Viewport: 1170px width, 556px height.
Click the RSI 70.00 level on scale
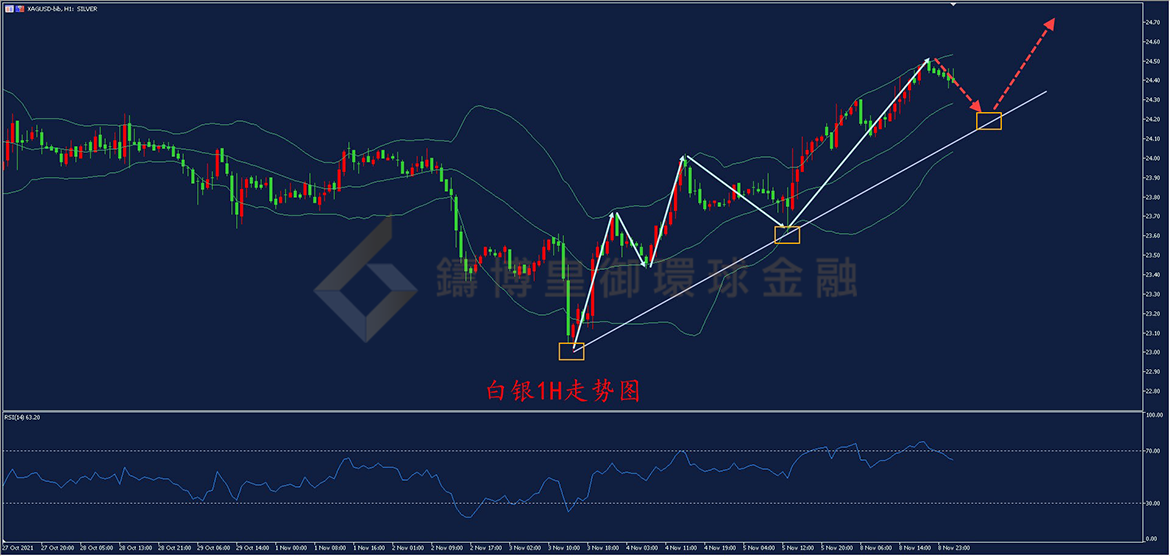1150,452
